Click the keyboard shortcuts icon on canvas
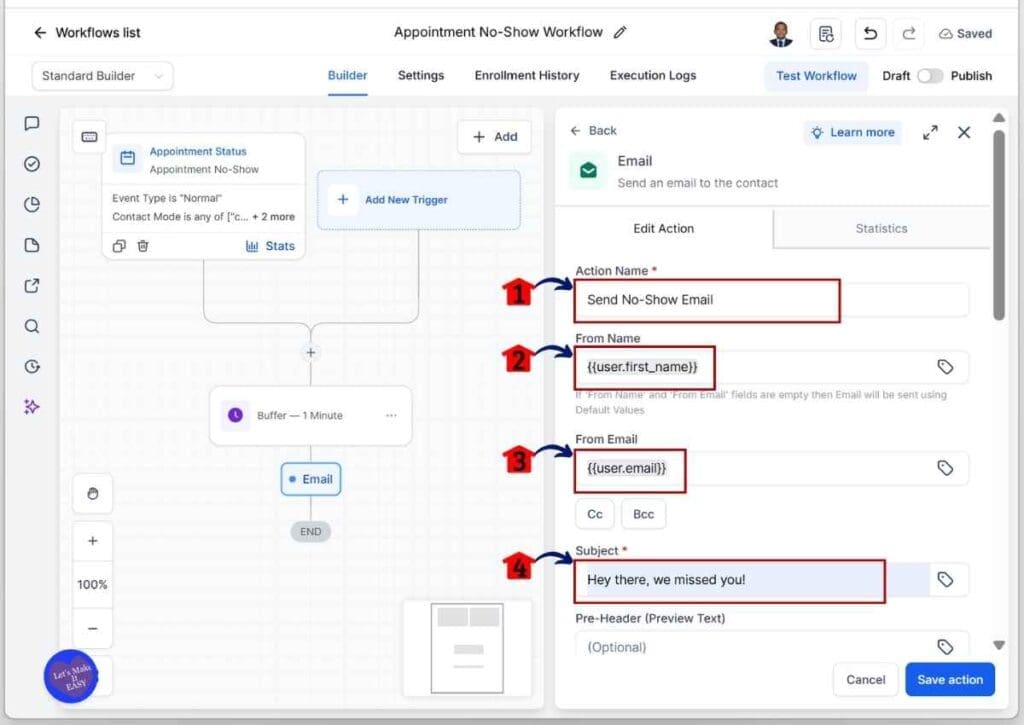1024x725 pixels. click(89, 137)
